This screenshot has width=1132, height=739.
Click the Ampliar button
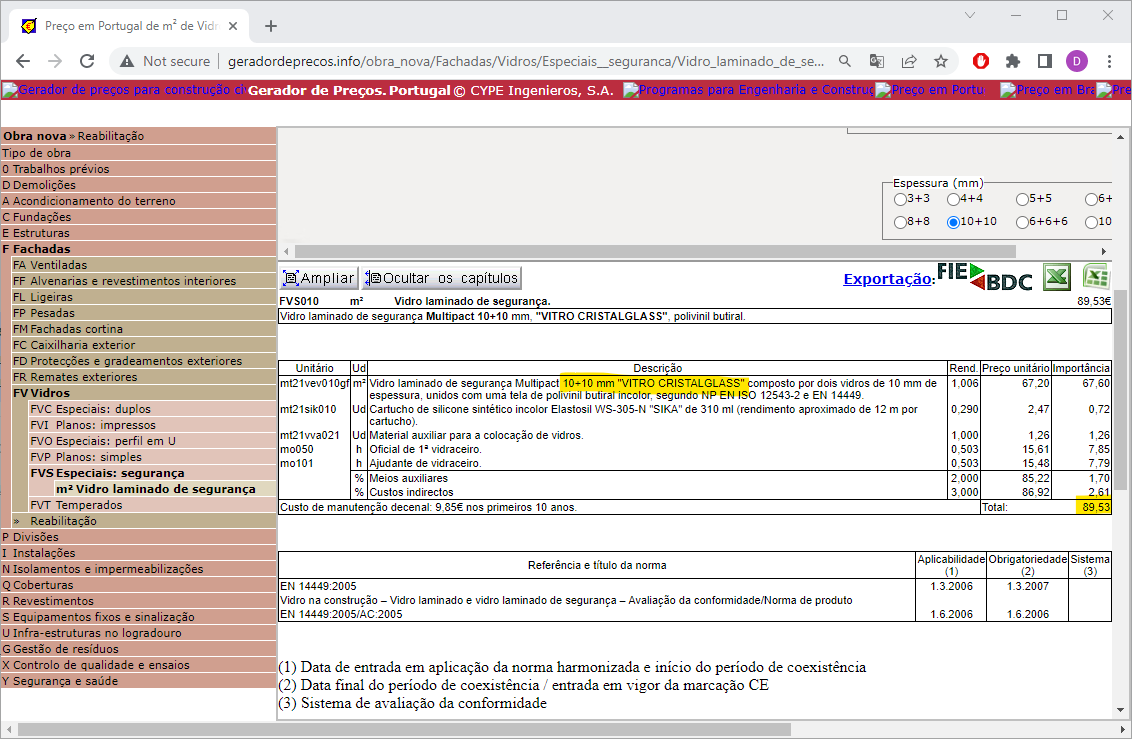click(318, 278)
